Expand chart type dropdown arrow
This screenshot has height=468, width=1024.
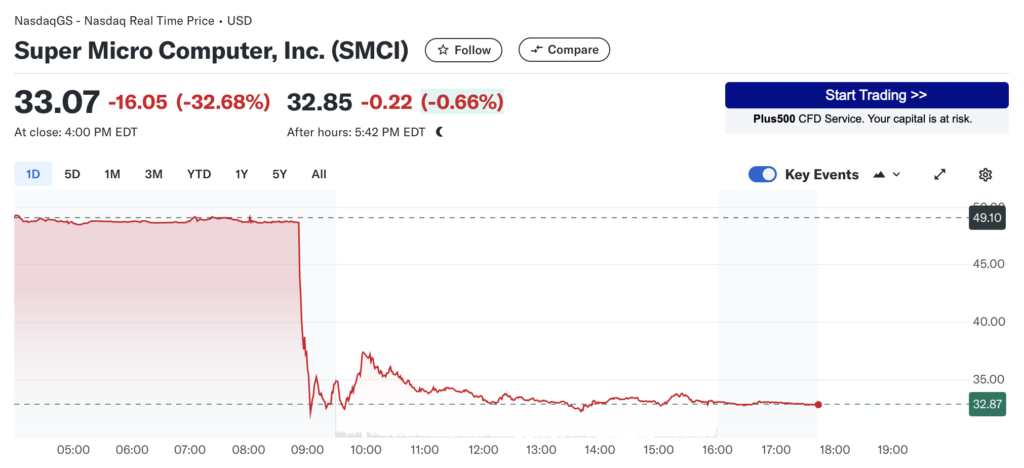point(896,174)
